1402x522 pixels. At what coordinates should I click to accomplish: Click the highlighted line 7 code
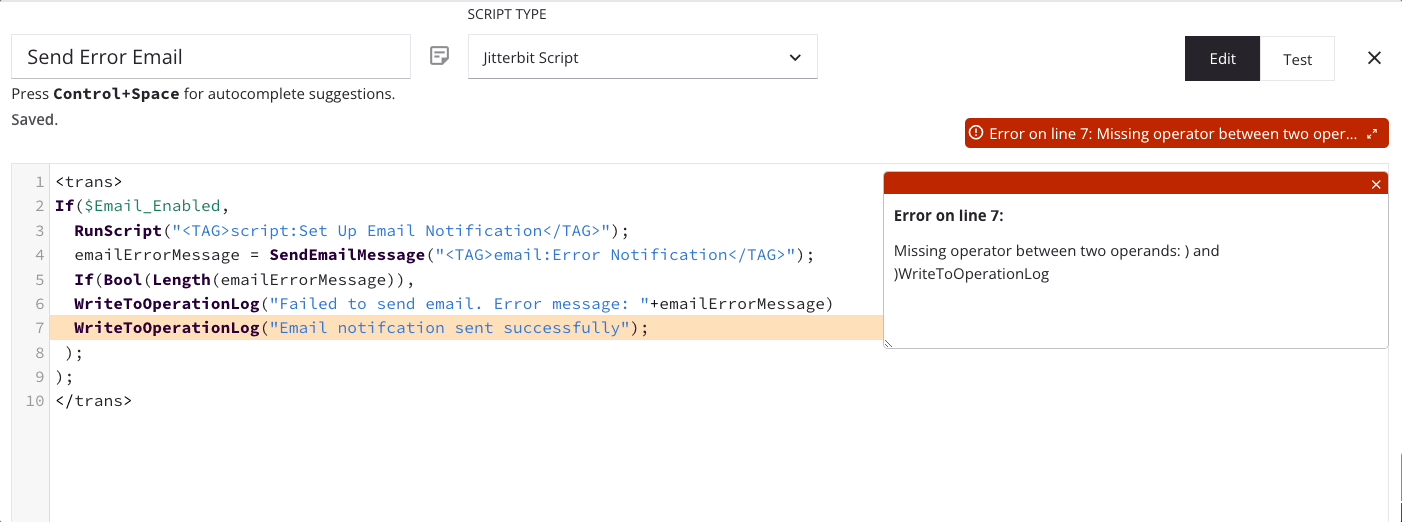pos(361,328)
